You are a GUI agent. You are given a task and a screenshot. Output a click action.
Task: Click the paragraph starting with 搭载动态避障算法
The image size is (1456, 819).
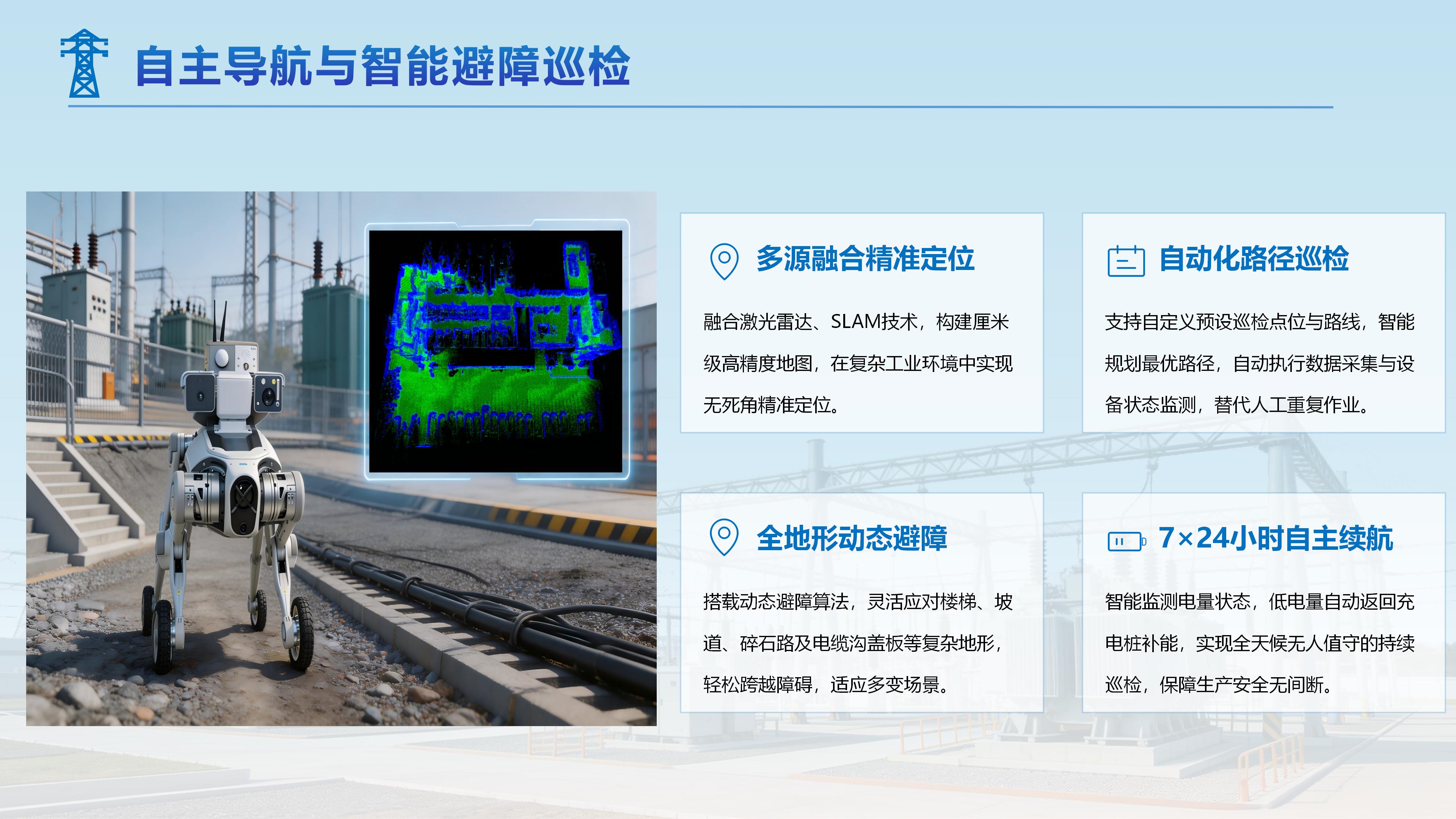pos(858,643)
